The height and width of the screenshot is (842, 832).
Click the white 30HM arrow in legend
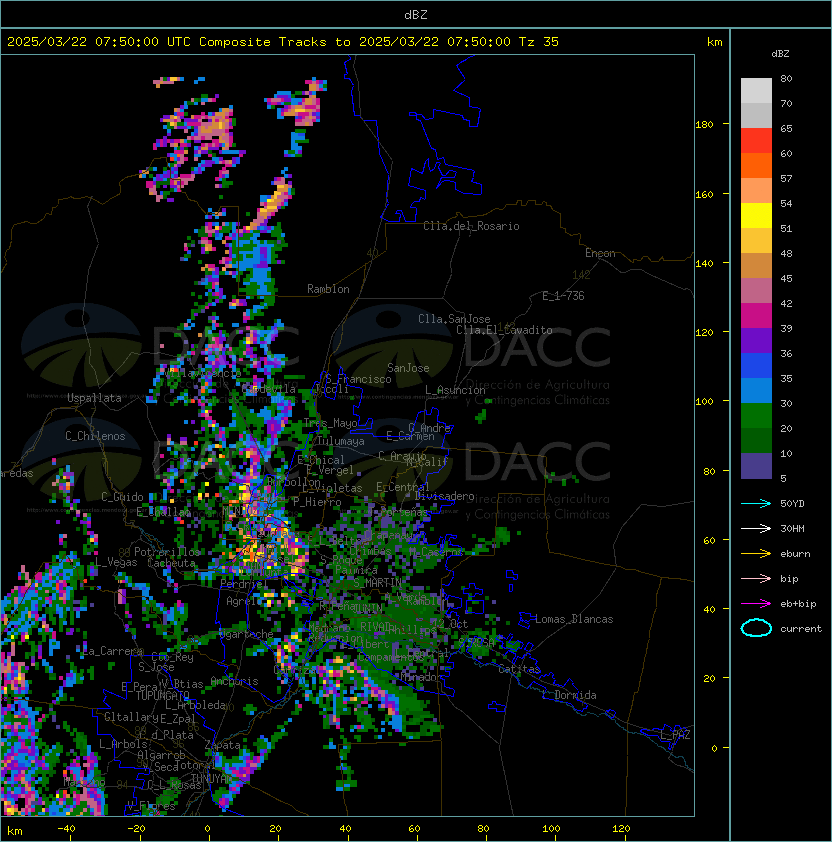tap(756, 529)
